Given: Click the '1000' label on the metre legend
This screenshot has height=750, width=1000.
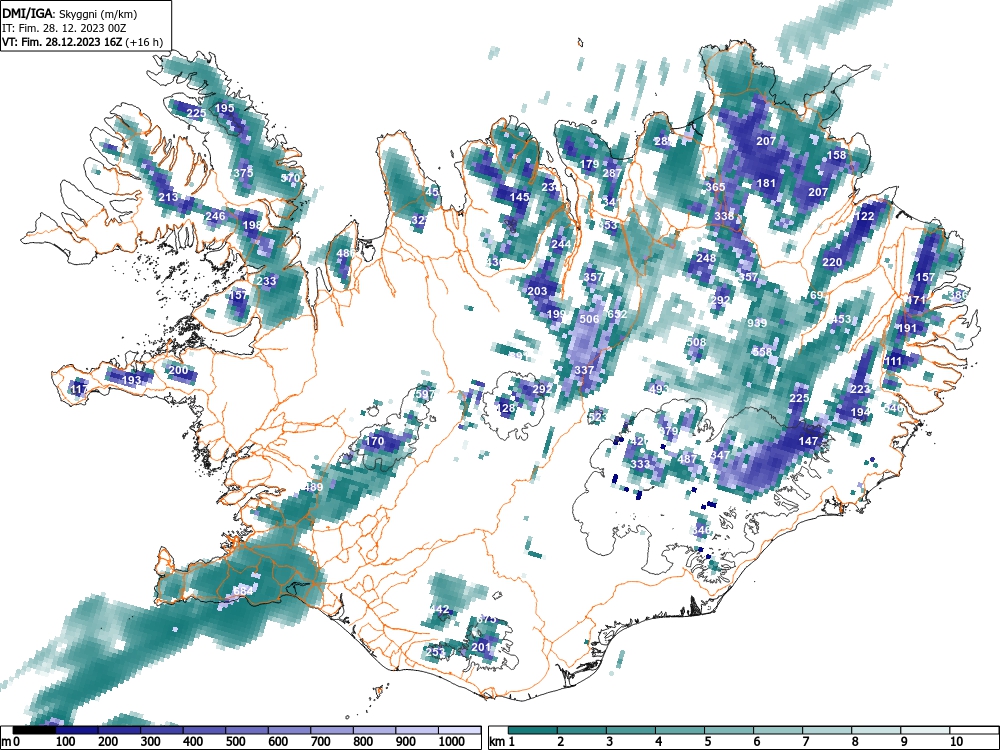Looking at the screenshot, I should pyautogui.click(x=452, y=742).
